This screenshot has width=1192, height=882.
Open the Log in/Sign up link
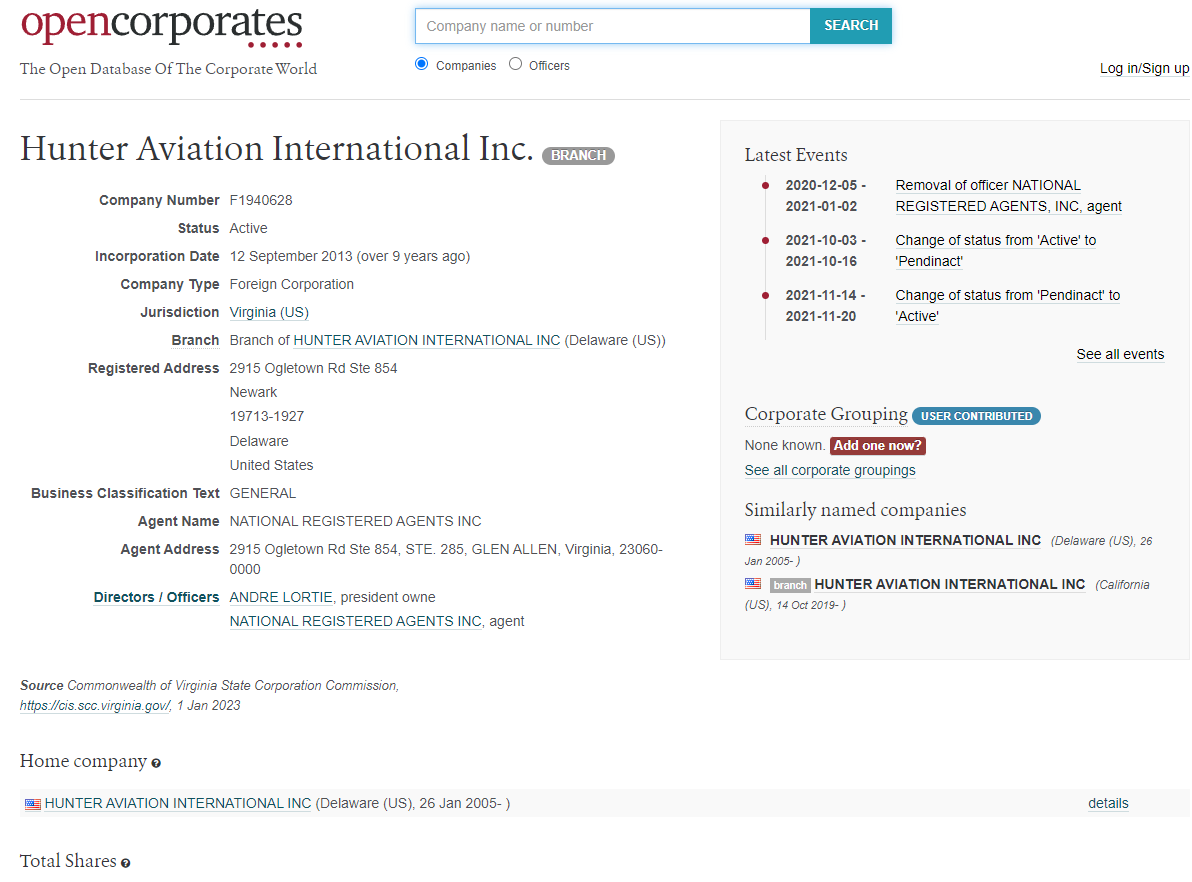[x=1144, y=68]
